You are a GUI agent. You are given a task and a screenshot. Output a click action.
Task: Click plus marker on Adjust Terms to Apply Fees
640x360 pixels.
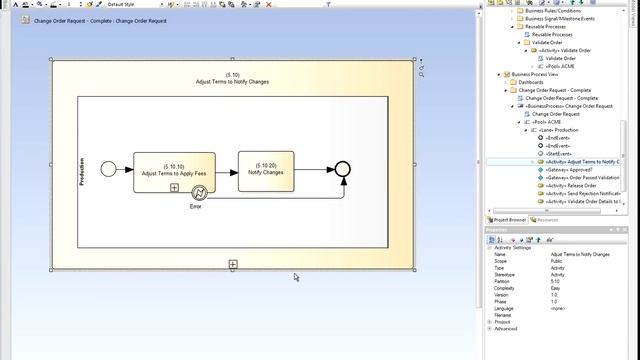click(x=174, y=188)
